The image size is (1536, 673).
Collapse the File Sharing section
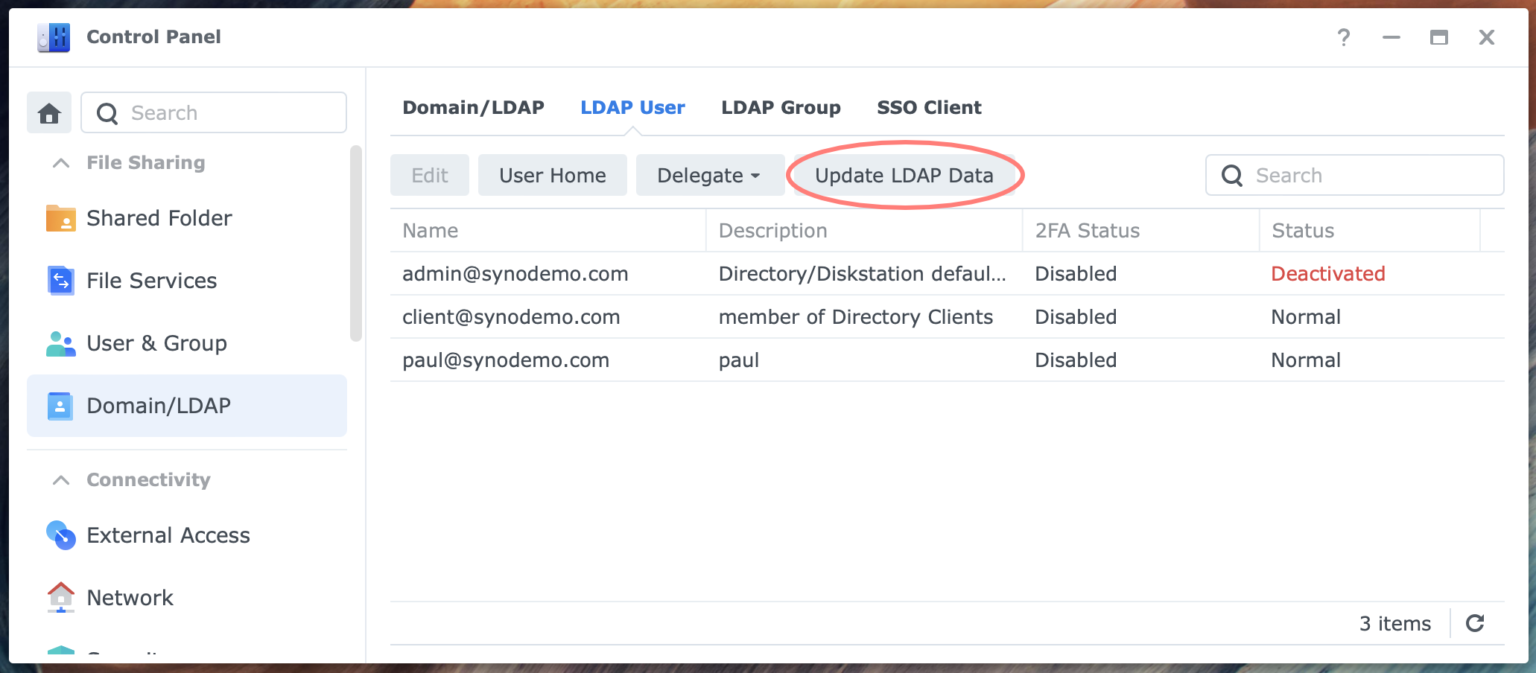click(x=59, y=162)
